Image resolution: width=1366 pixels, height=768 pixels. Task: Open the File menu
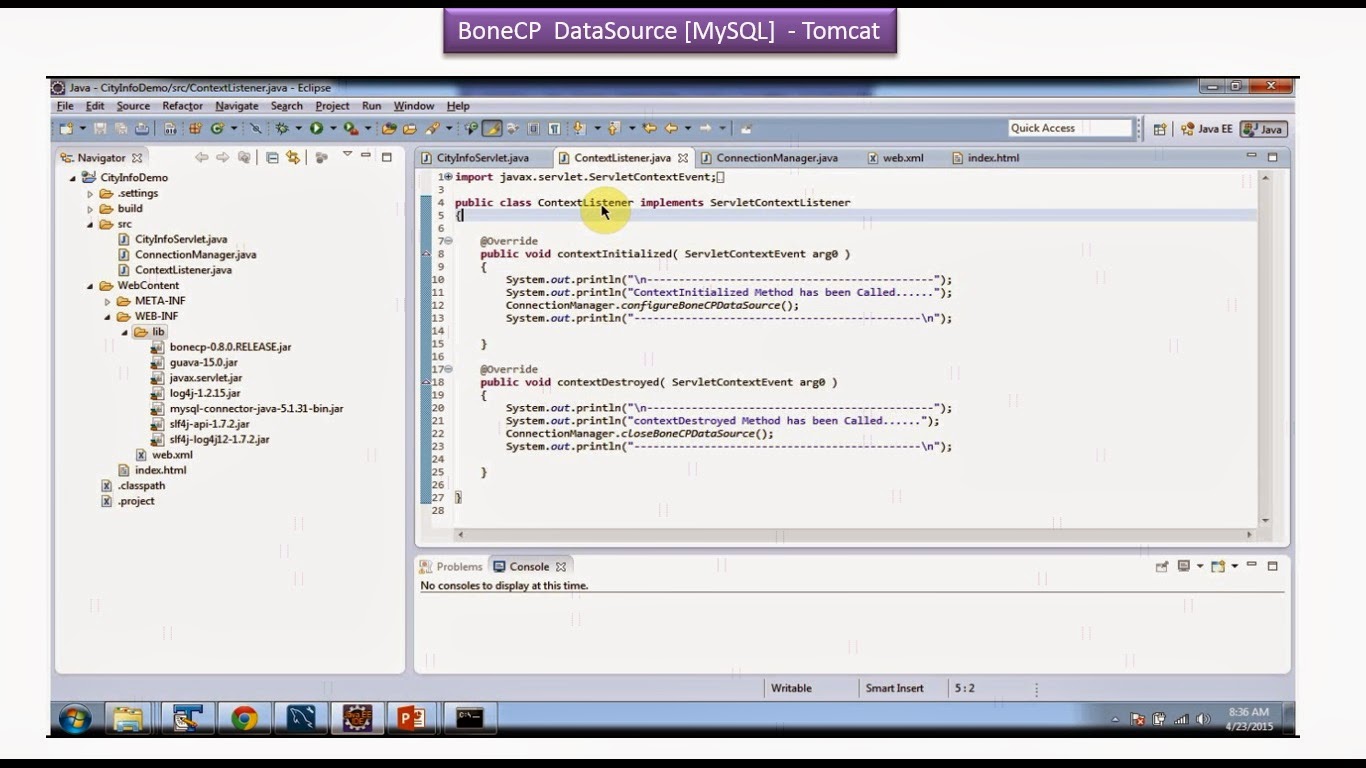click(x=65, y=106)
